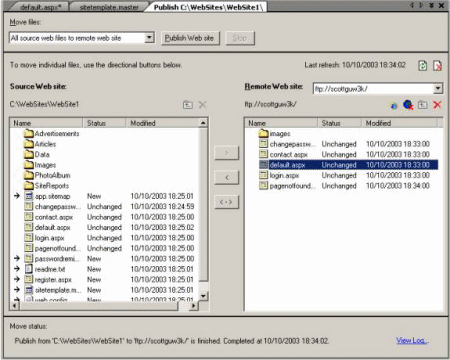Open the sitetemplate.master tab
Image resolution: width=450 pixels, height=360 pixels.
(109, 7)
